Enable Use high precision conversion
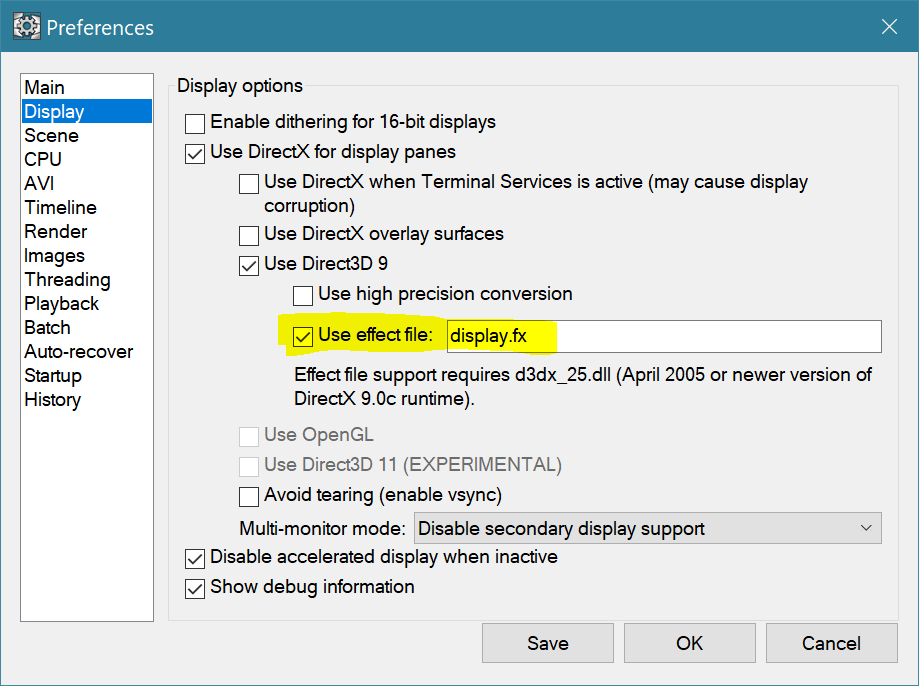Screen dimensions: 919x686 pyautogui.click(x=303, y=295)
